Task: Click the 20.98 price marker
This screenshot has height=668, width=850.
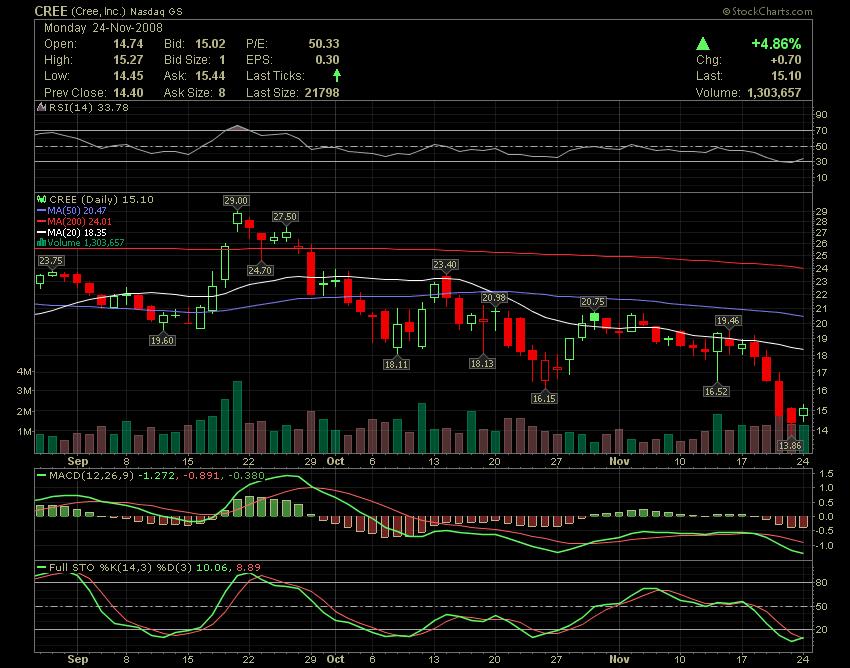Action: [x=494, y=298]
